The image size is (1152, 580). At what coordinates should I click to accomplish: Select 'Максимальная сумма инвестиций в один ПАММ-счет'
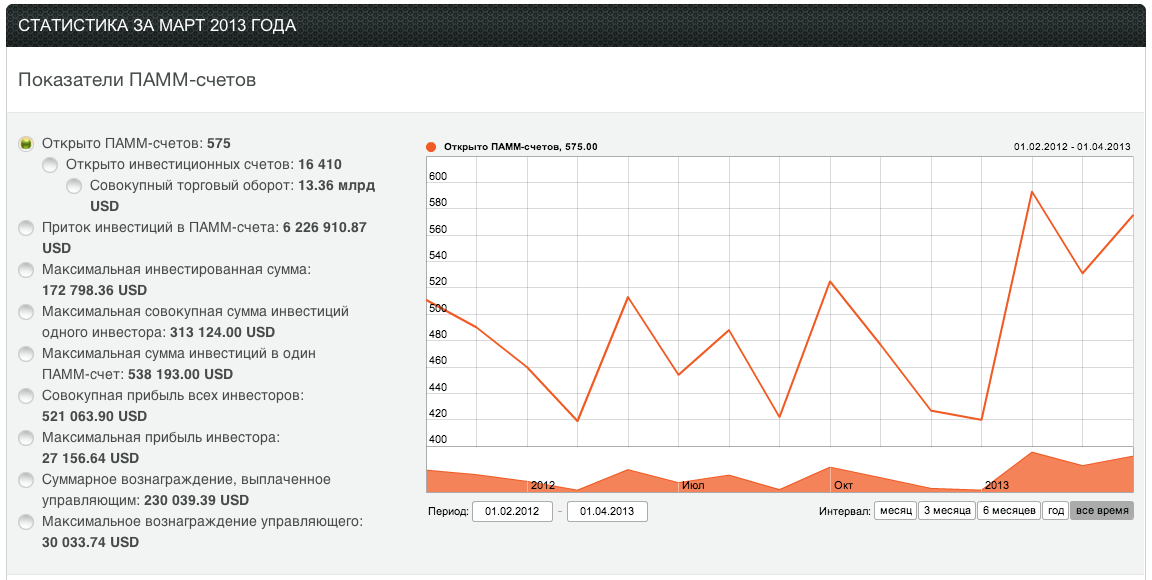26,354
